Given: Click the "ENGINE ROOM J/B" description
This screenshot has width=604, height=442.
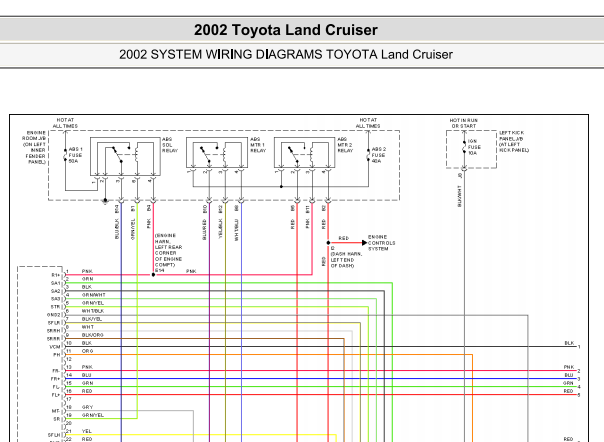Looking at the screenshot, I should (x=35, y=147).
